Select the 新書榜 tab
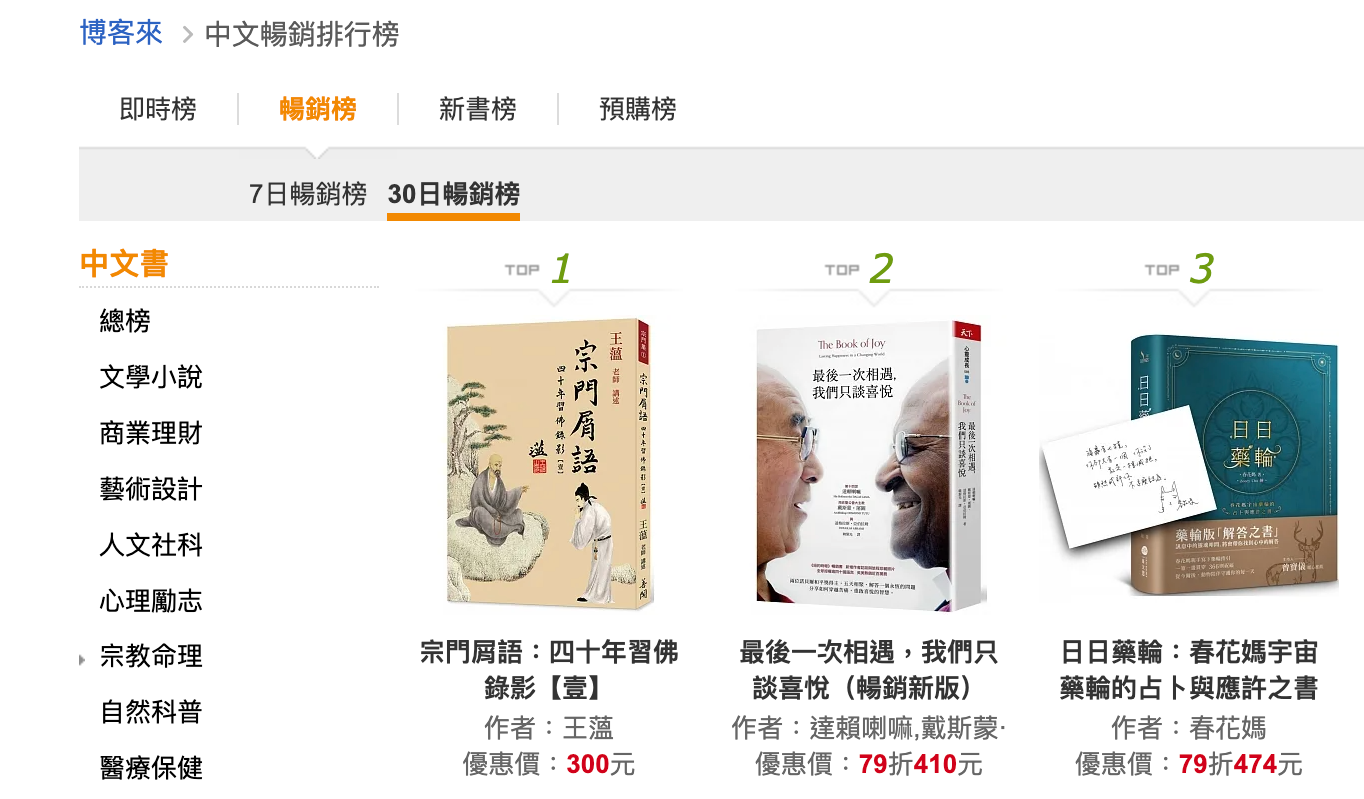Viewport: 1364px width, 799px height. [x=478, y=108]
